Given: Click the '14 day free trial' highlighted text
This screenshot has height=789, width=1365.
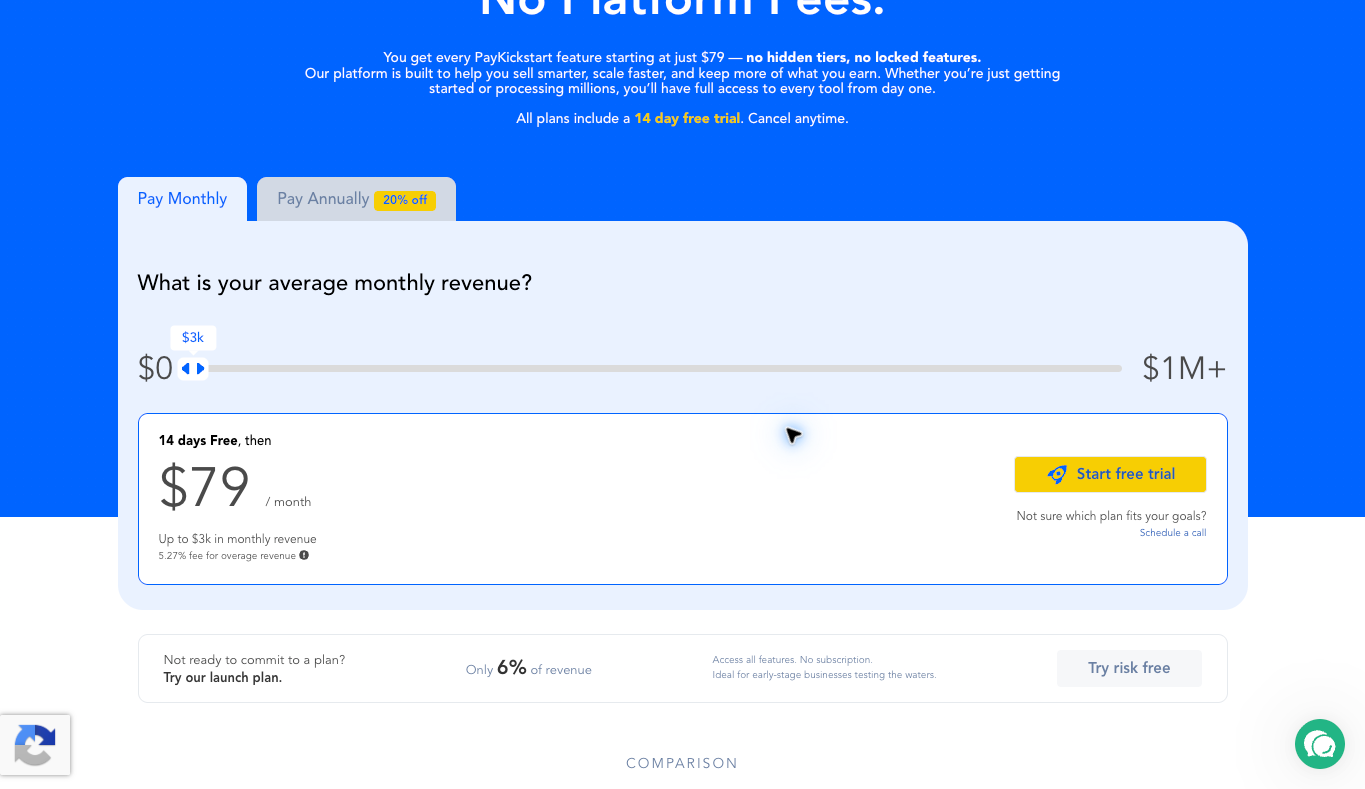Looking at the screenshot, I should point(687,118).
